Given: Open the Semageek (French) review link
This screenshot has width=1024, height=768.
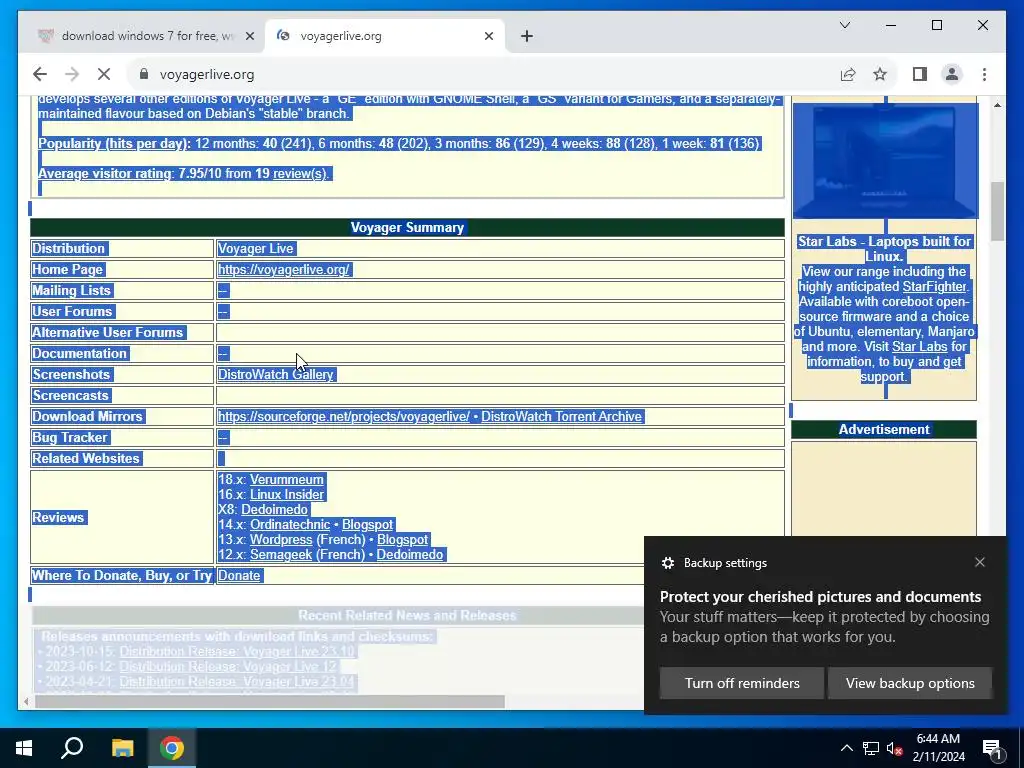Looking at the screenshot, I should click(x=281, y=554).
